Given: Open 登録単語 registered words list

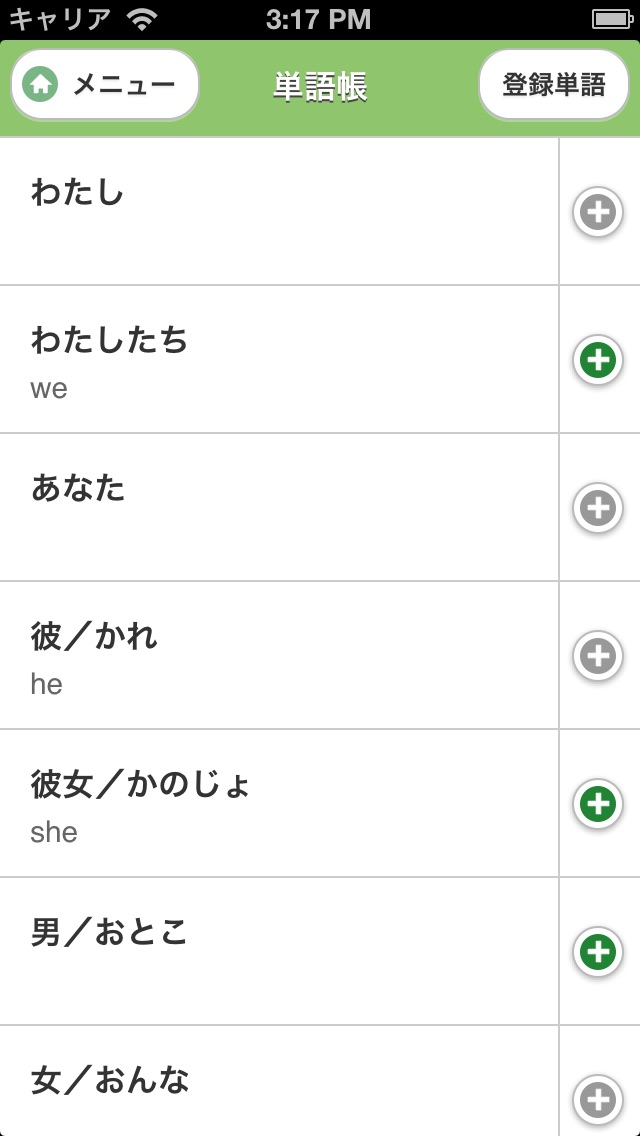Looking at the screenshot, I should (553, 85).
